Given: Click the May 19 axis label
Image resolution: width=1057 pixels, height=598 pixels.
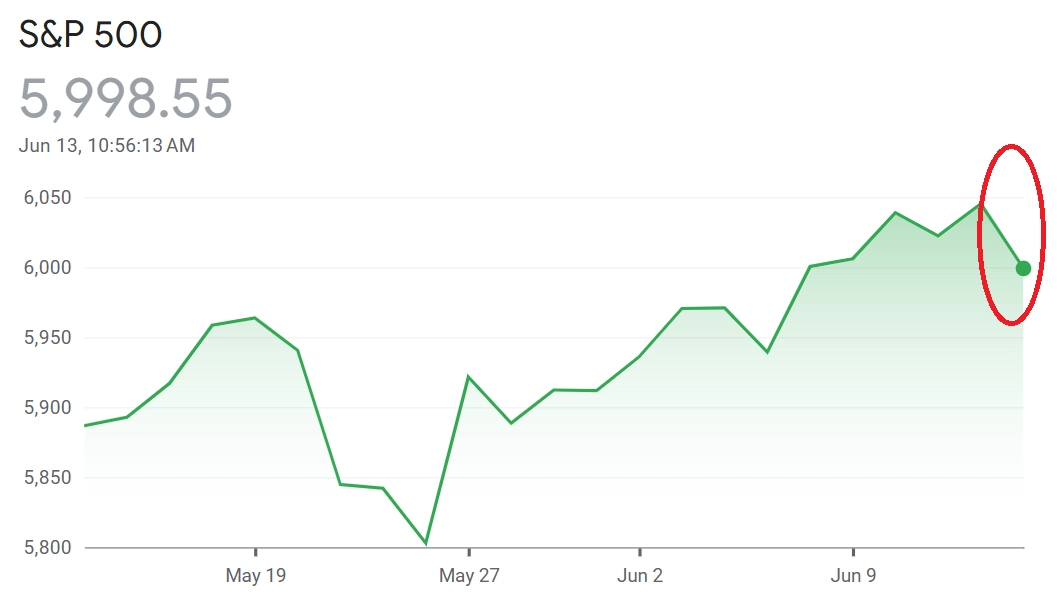Looking at the screenshot, I should 255,575.
